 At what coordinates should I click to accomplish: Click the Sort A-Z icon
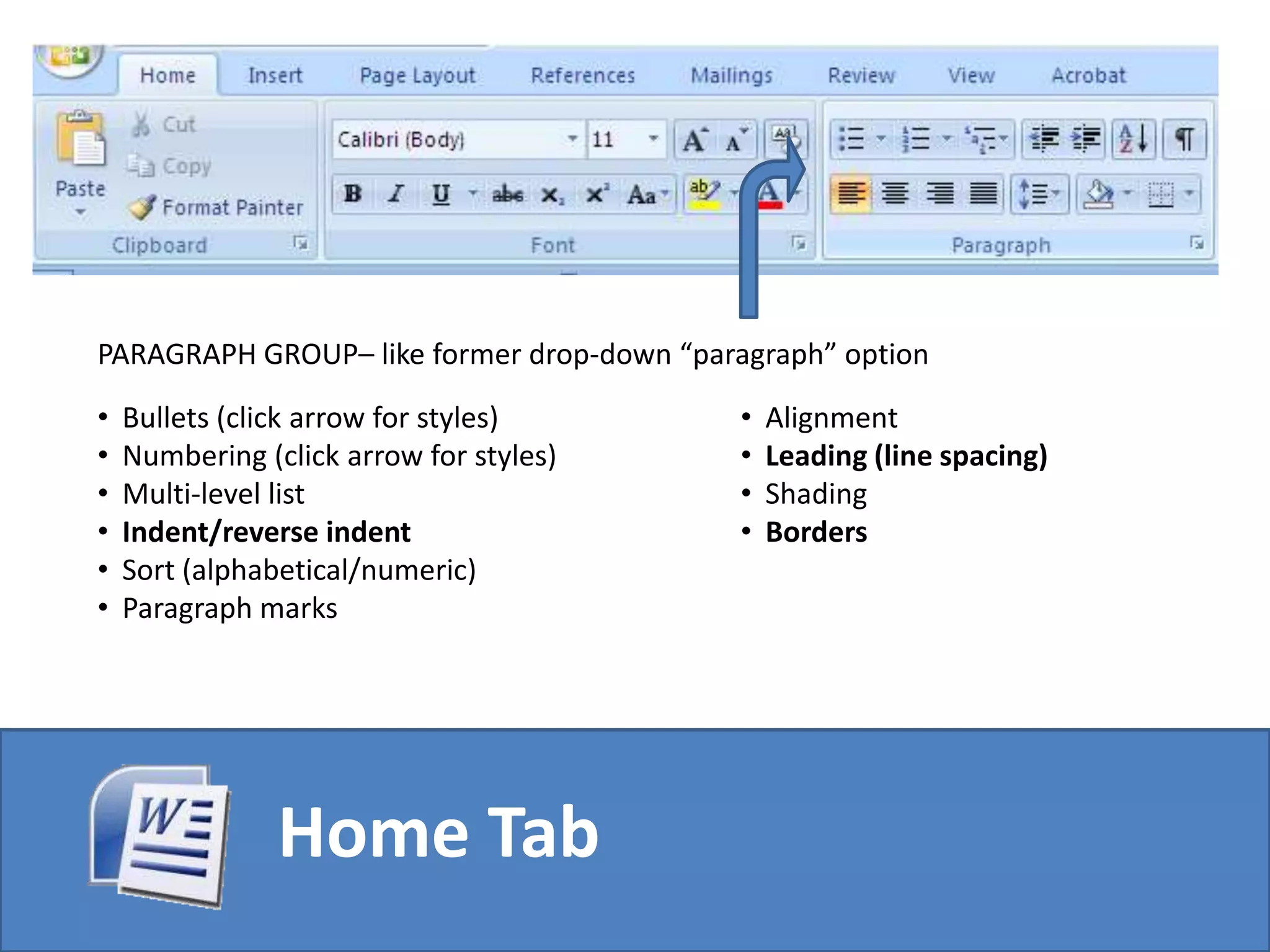pyautogui.click(x=1134, y=139)
